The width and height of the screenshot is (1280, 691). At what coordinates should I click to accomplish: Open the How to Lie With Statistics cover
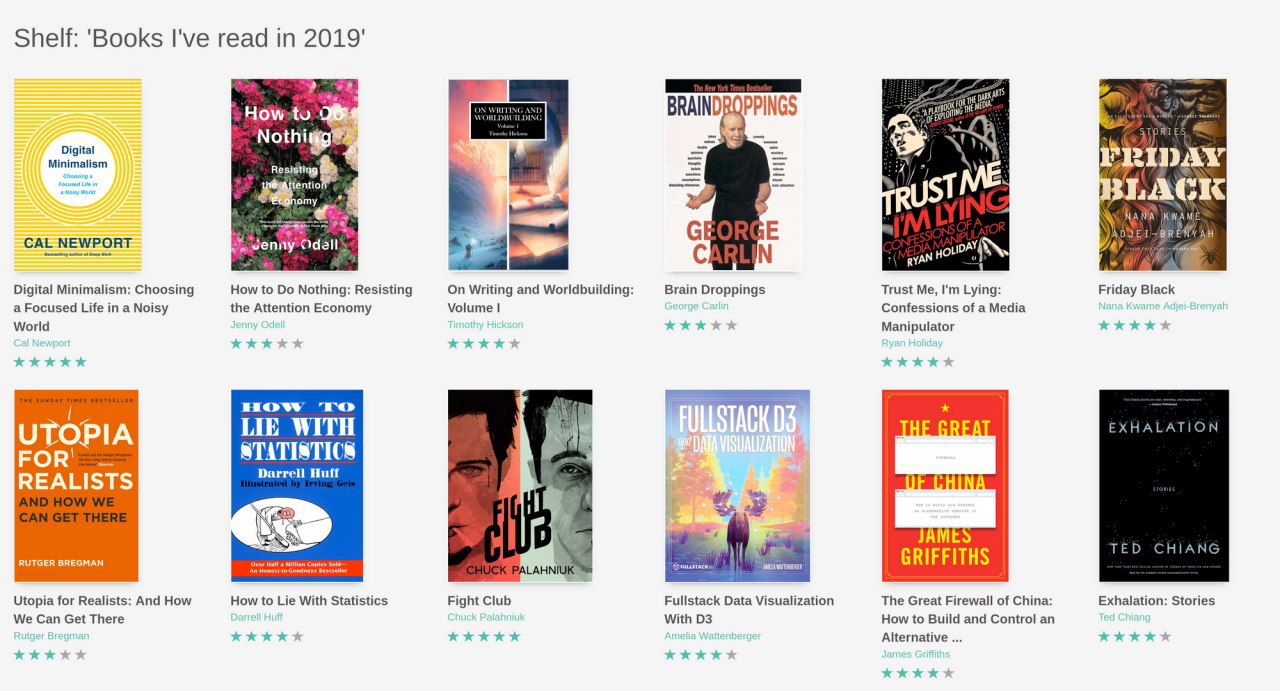(x=297, y=486)
